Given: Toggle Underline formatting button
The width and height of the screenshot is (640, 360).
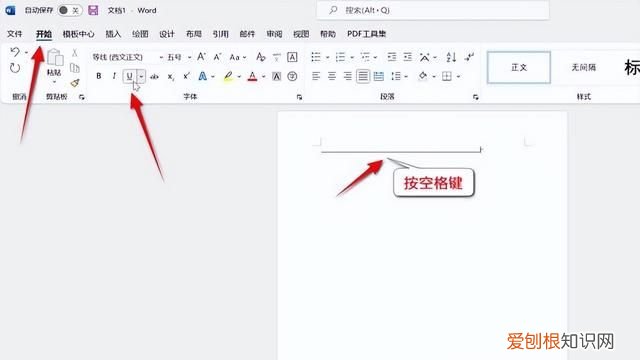Looking at the screenshot, I should [129, 76].
